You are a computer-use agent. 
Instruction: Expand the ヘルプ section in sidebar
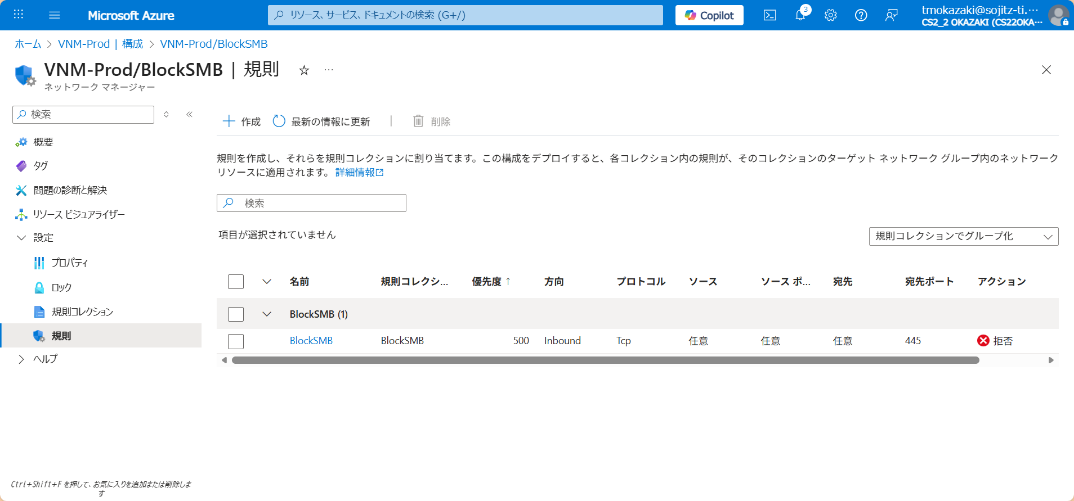click(22, 359)
